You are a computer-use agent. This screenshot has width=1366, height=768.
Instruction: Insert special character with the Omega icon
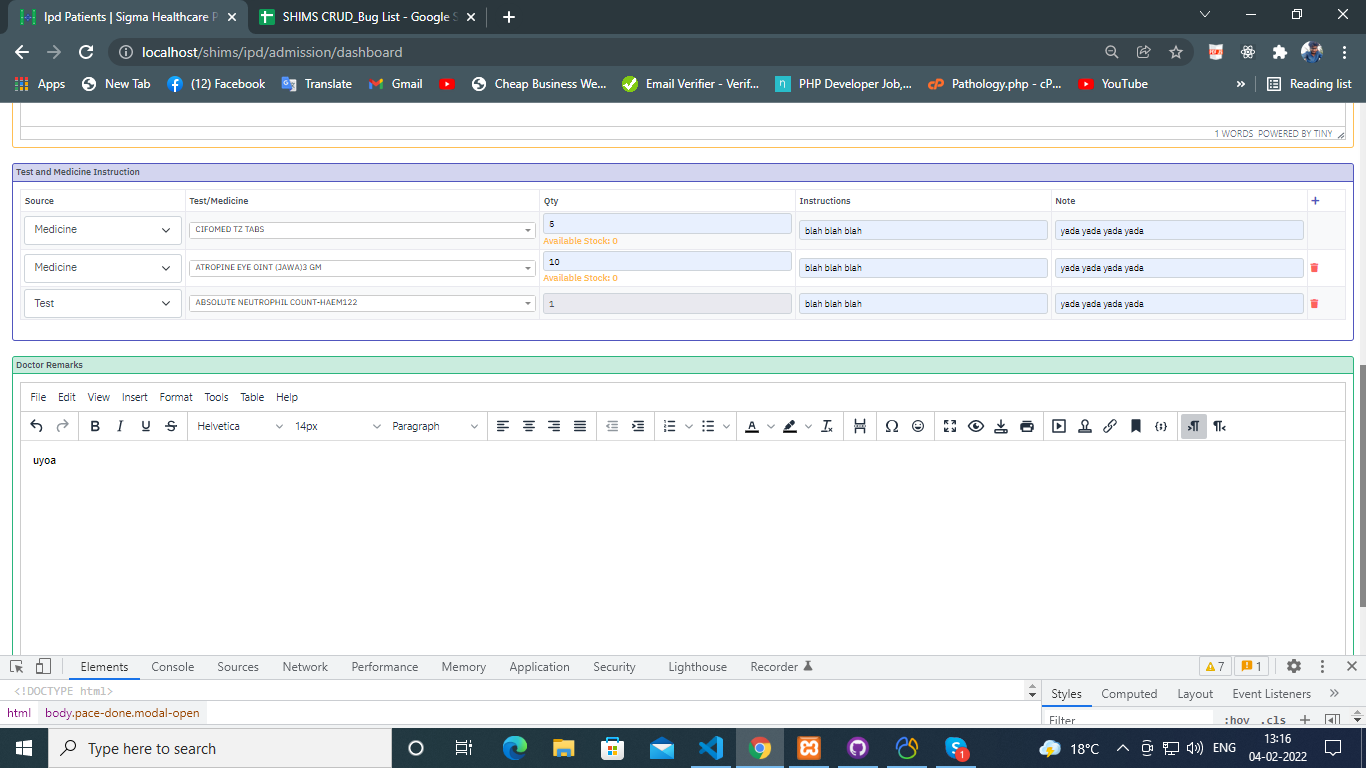[892, 426]
